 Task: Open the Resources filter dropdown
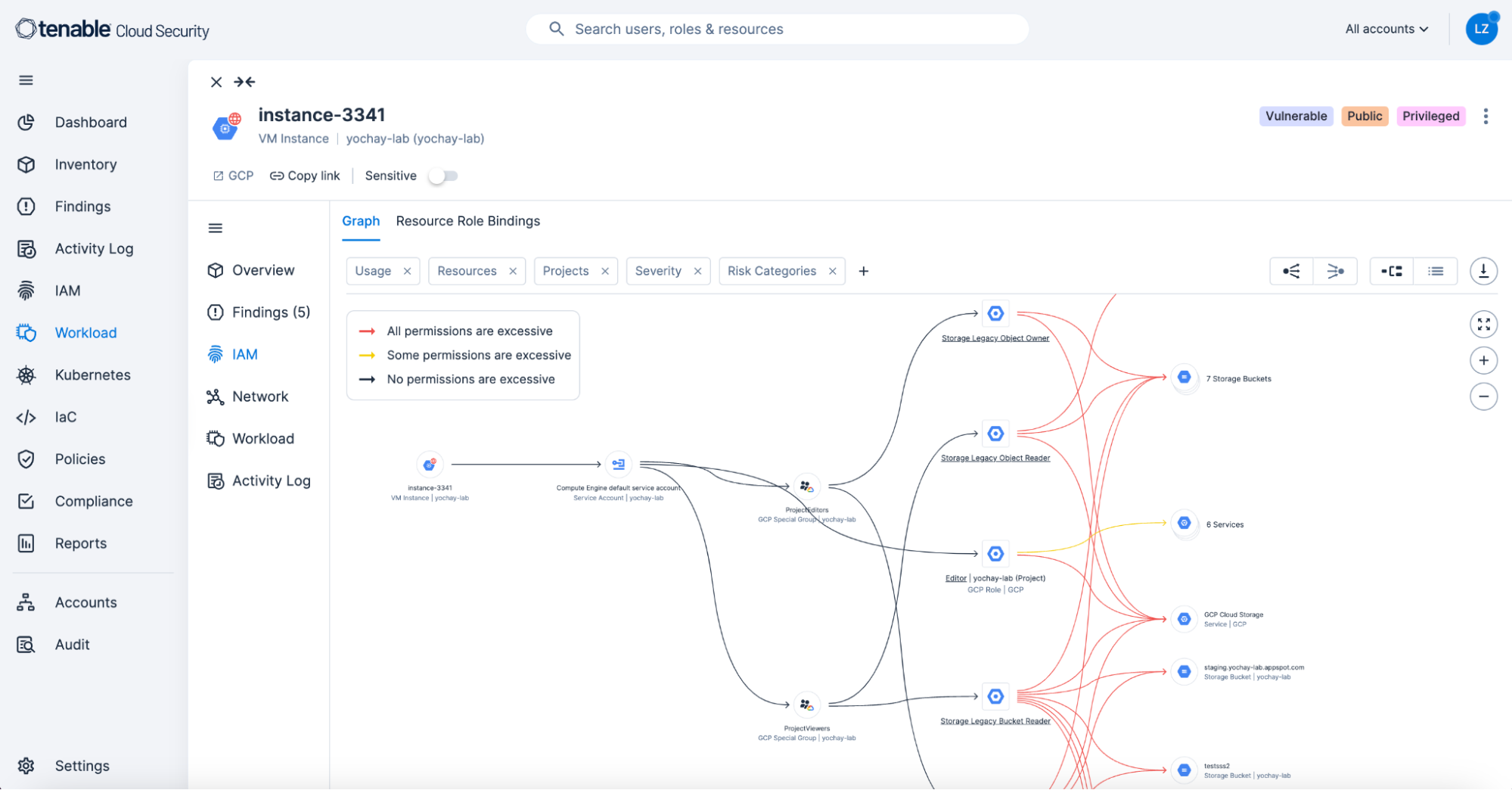click(x=467, y=271)
